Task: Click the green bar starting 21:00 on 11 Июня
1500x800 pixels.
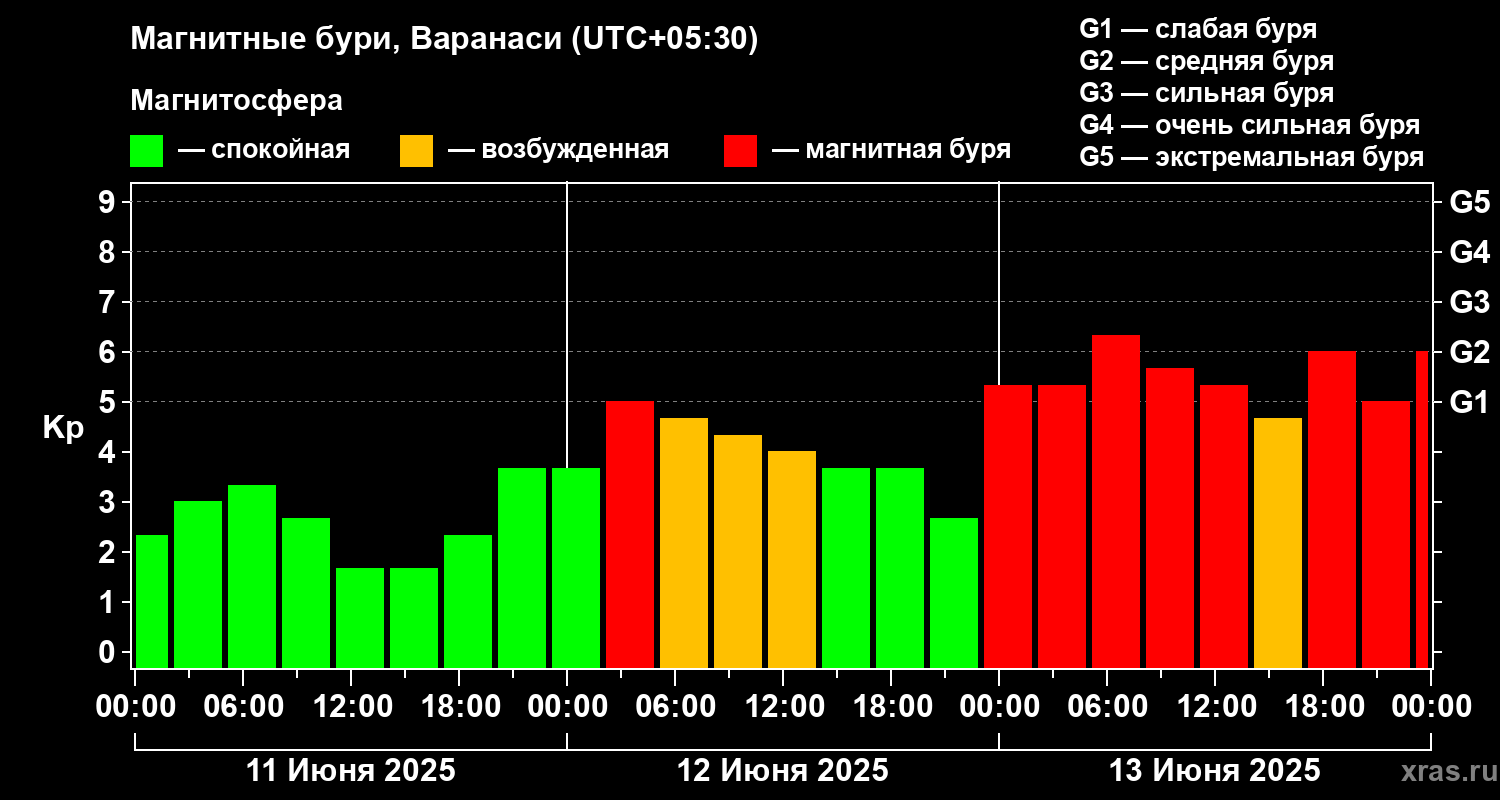Action: (x=522, y=567)
